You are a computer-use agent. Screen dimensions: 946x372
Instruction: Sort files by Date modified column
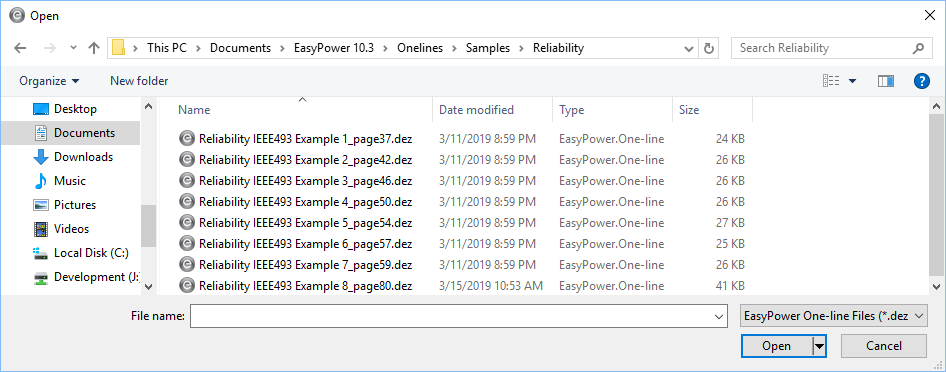pyautogui.click(x=476, y=110)
